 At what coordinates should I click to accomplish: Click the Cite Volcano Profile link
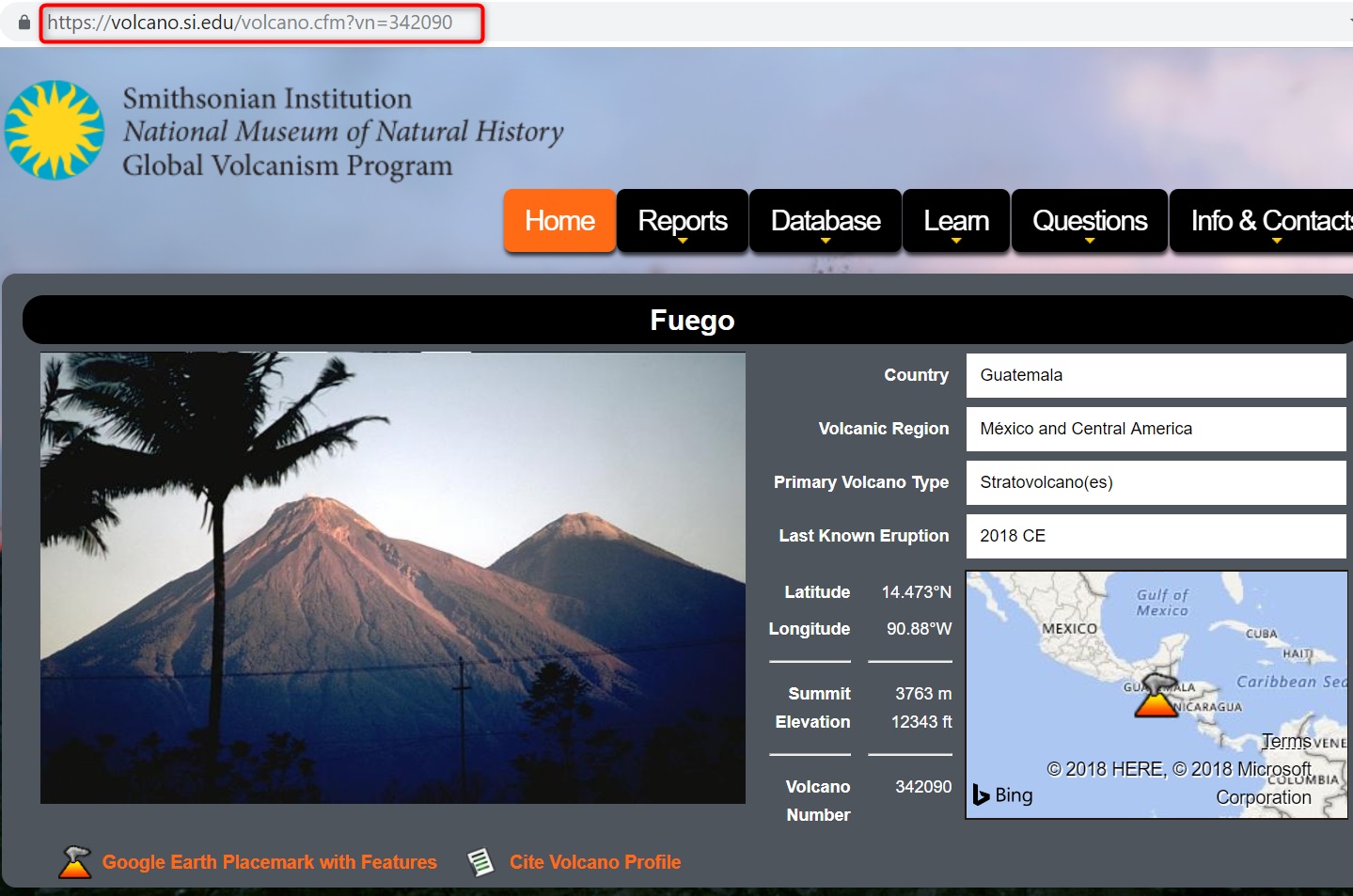(595, 861)
